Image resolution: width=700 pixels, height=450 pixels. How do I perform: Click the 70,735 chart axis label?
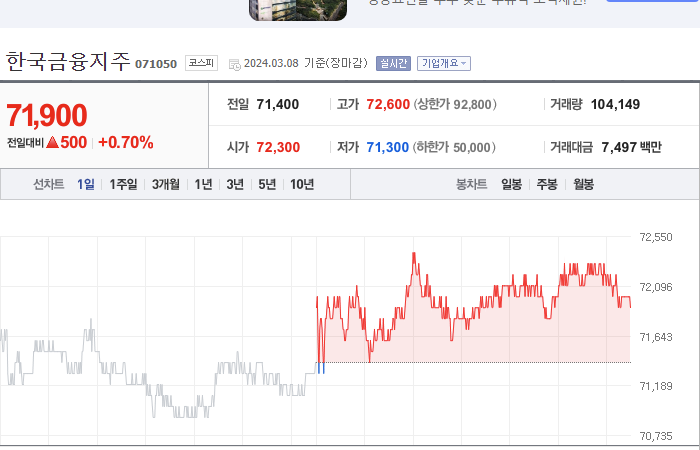click(656, 436)
